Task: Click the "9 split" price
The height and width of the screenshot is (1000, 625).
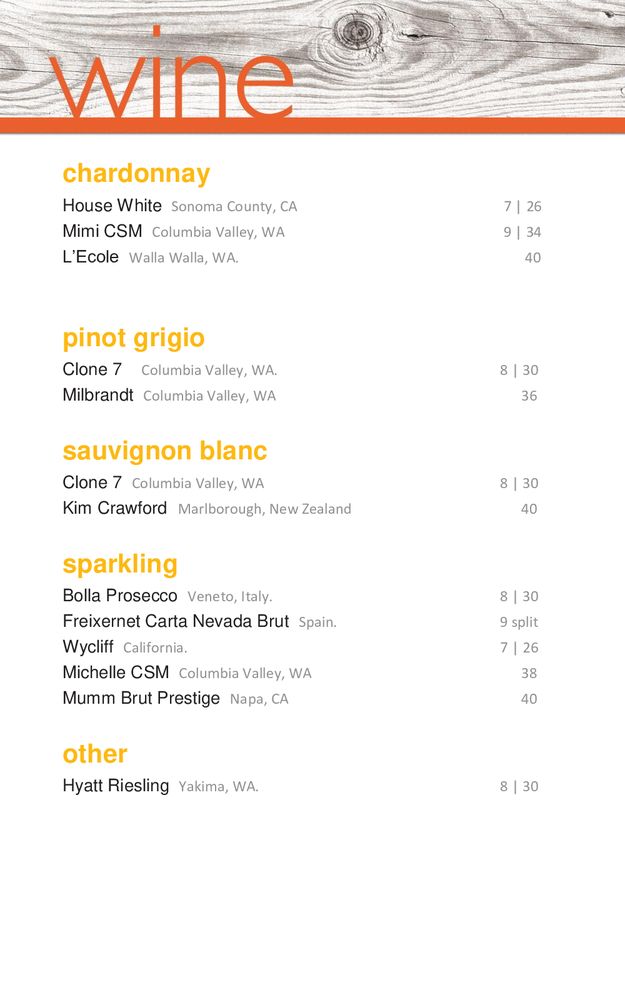Action: click(519, 622)
